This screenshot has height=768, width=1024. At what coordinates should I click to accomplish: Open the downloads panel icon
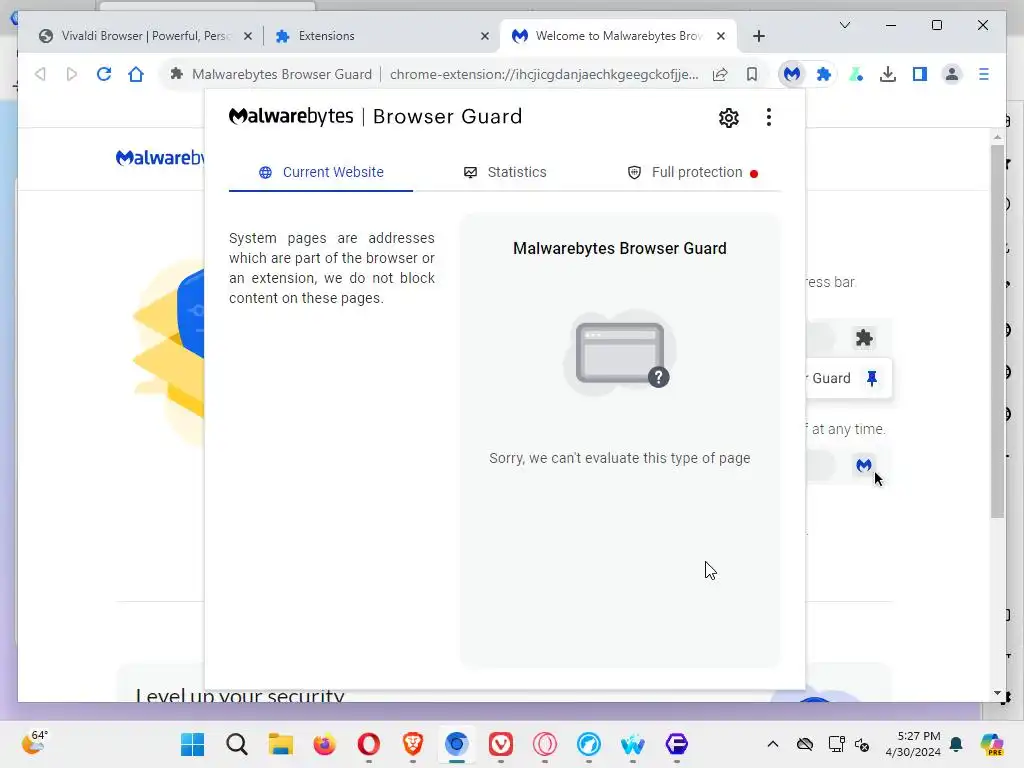(888, 74)
